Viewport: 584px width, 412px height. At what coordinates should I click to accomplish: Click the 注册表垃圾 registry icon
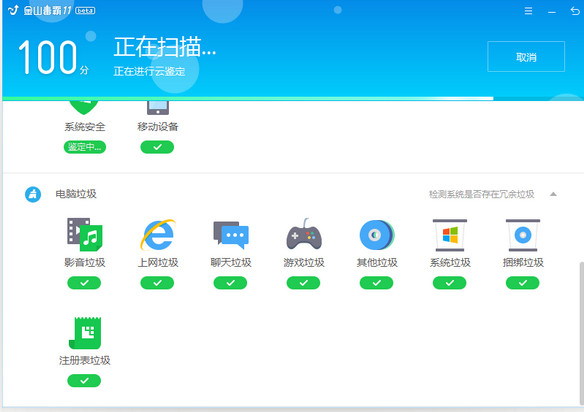85,333
